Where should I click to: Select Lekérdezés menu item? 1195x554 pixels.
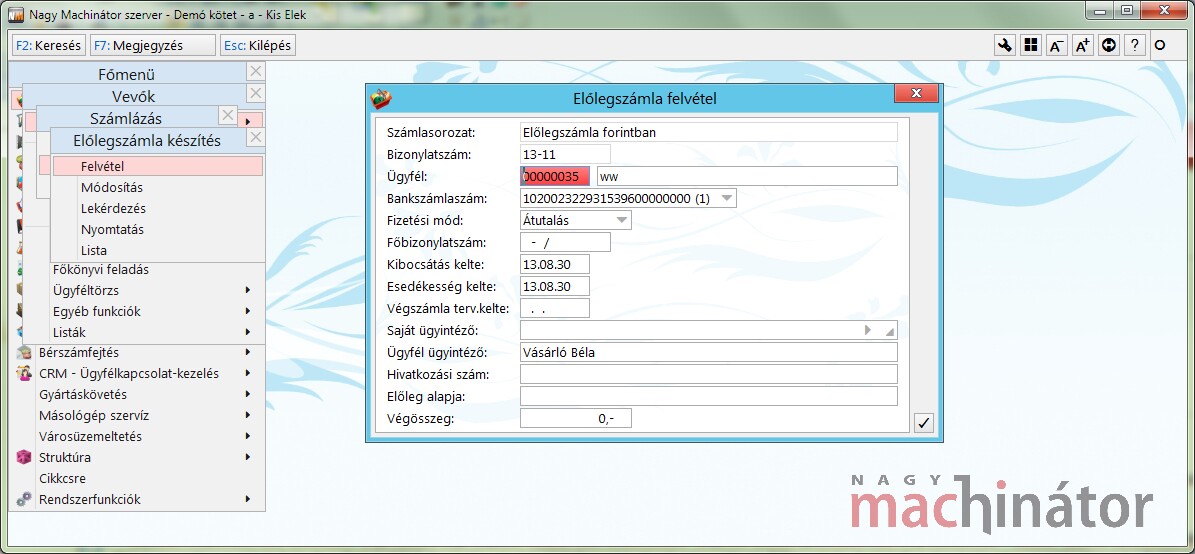tap(157, 208)
